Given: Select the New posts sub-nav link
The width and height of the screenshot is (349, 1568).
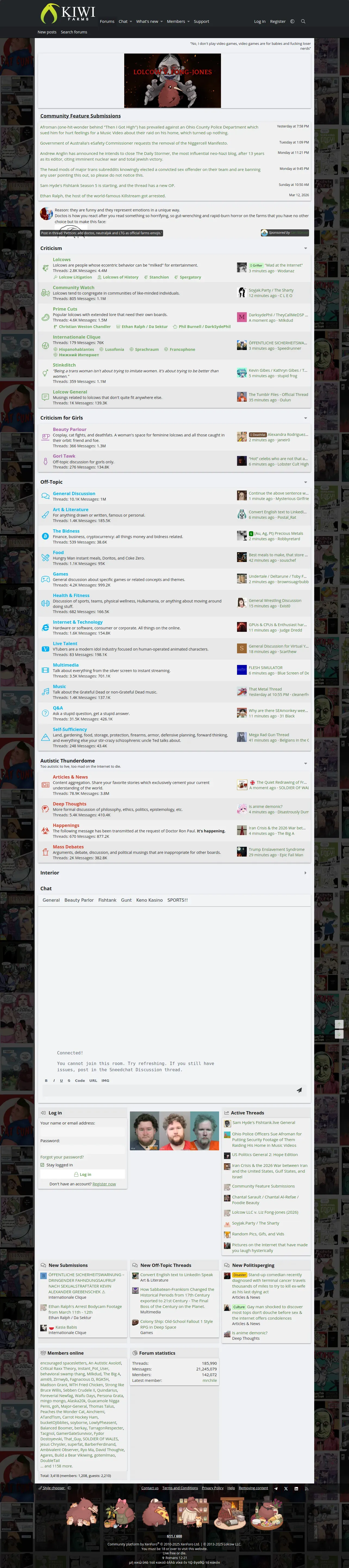Looking at the screenshot, I should (x=47, y=32).
